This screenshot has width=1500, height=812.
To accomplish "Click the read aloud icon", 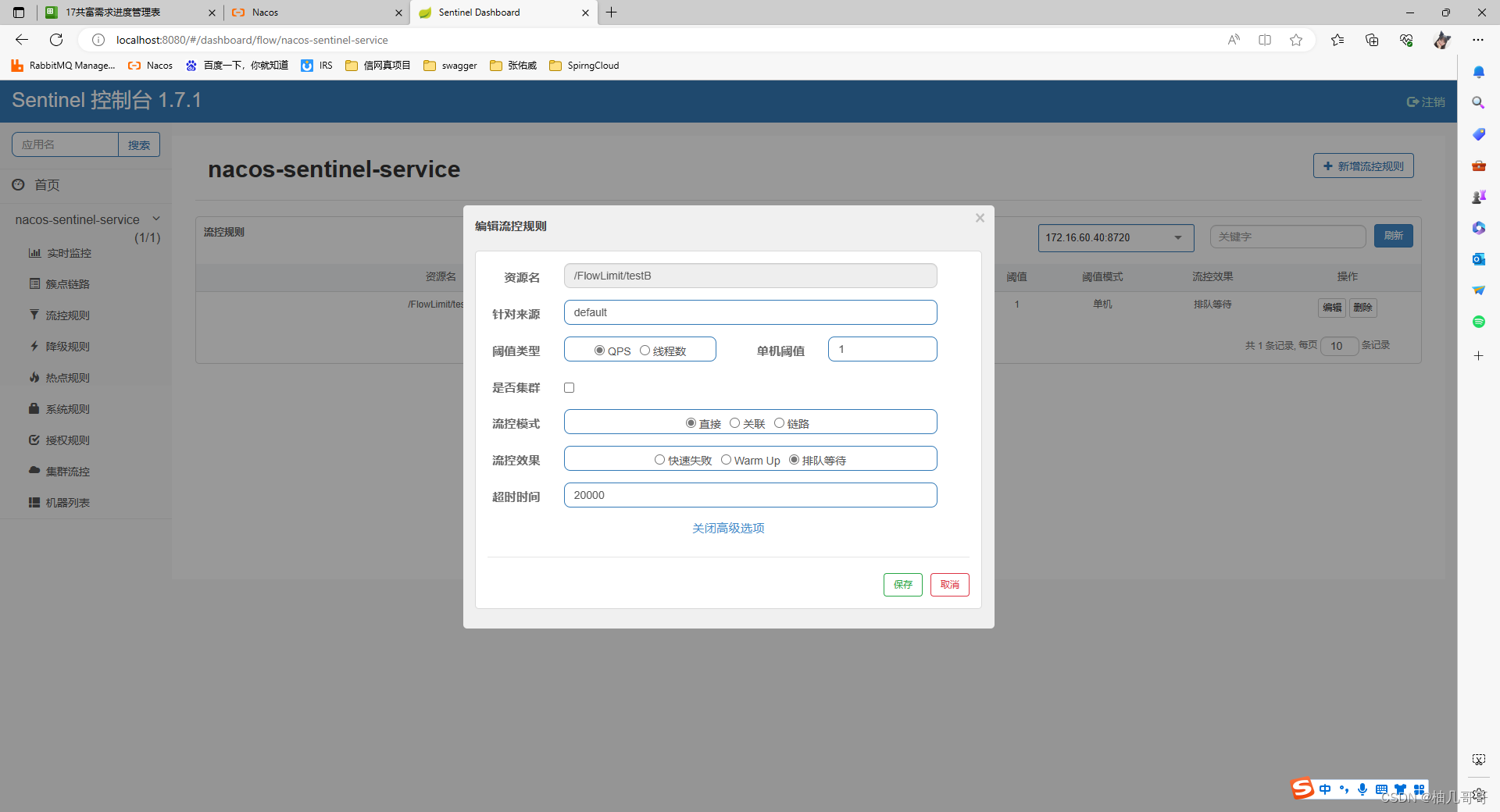I will [x=1234, y=40].
